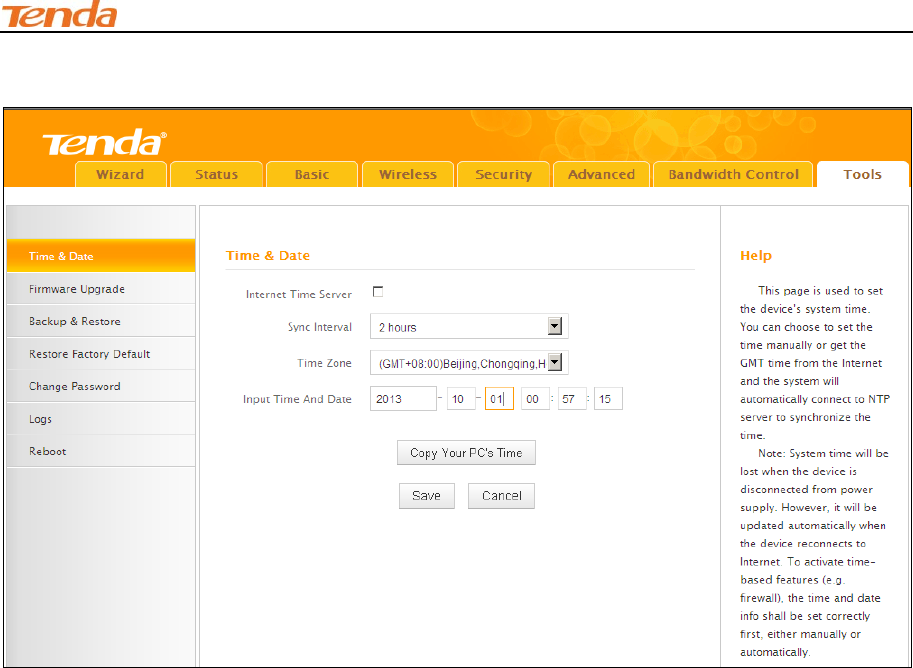Viewport: 913px width, 668px height.
Task: Click the Save button
Action: (427, 496)
